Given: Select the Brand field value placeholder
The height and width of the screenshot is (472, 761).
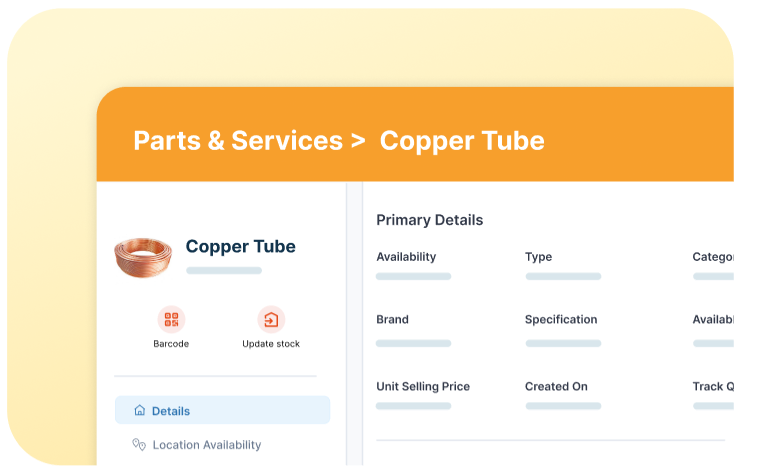Looking at the screenshot, I should [414, 343].
